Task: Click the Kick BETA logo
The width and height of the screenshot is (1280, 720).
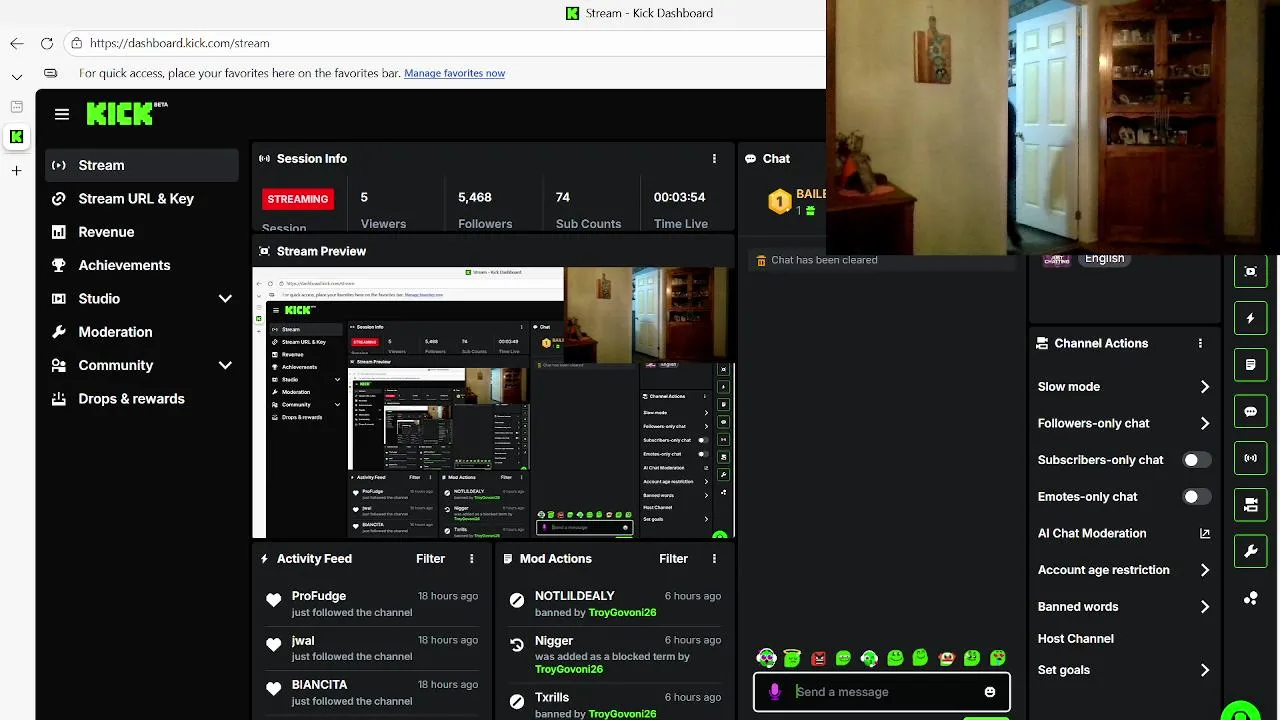Action: coord(127,113)
